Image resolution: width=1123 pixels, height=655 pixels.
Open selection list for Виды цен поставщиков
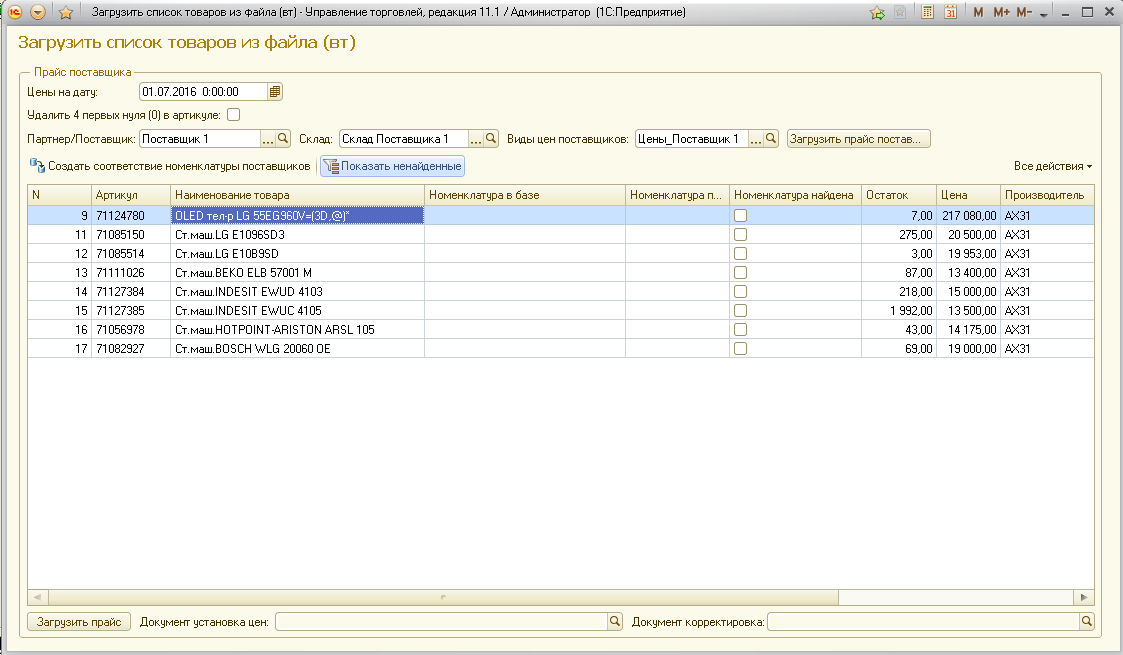(x=756, y=139)
